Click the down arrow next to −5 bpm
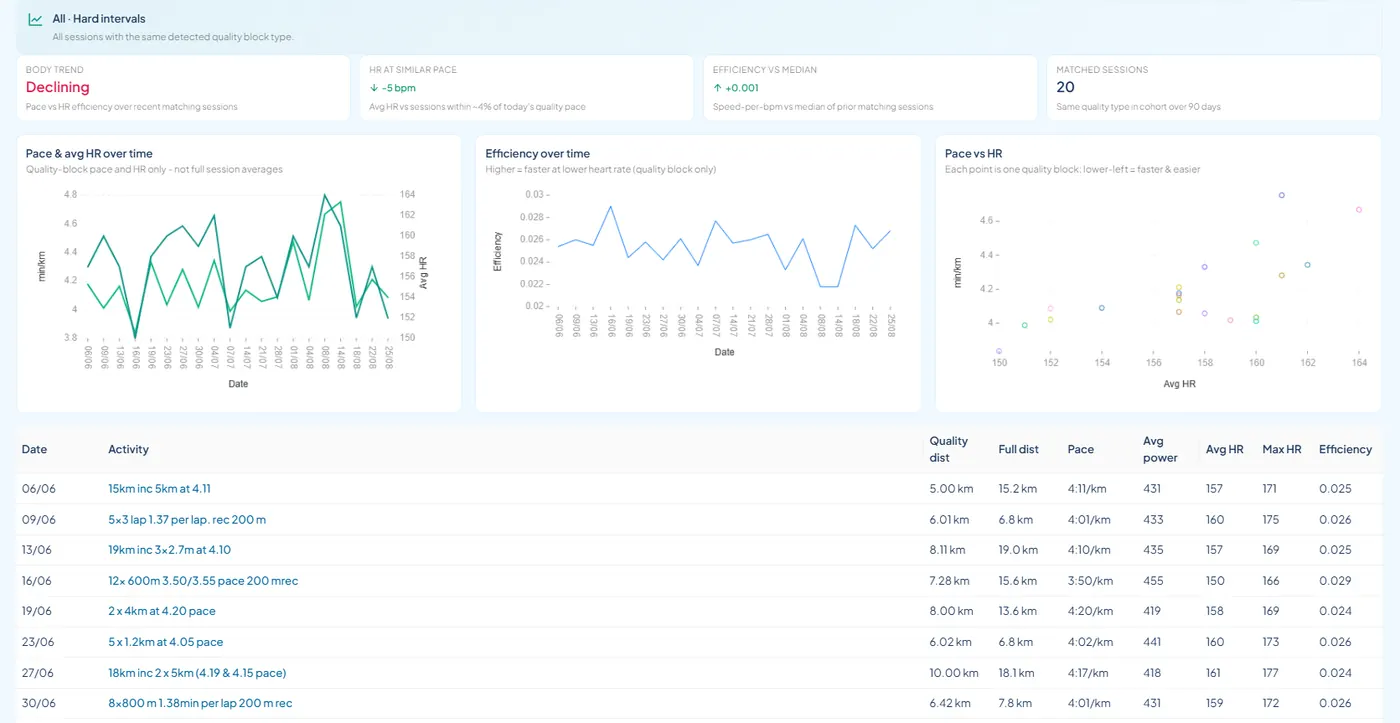This screenshot has width=1400, height=723. point(372,88)
